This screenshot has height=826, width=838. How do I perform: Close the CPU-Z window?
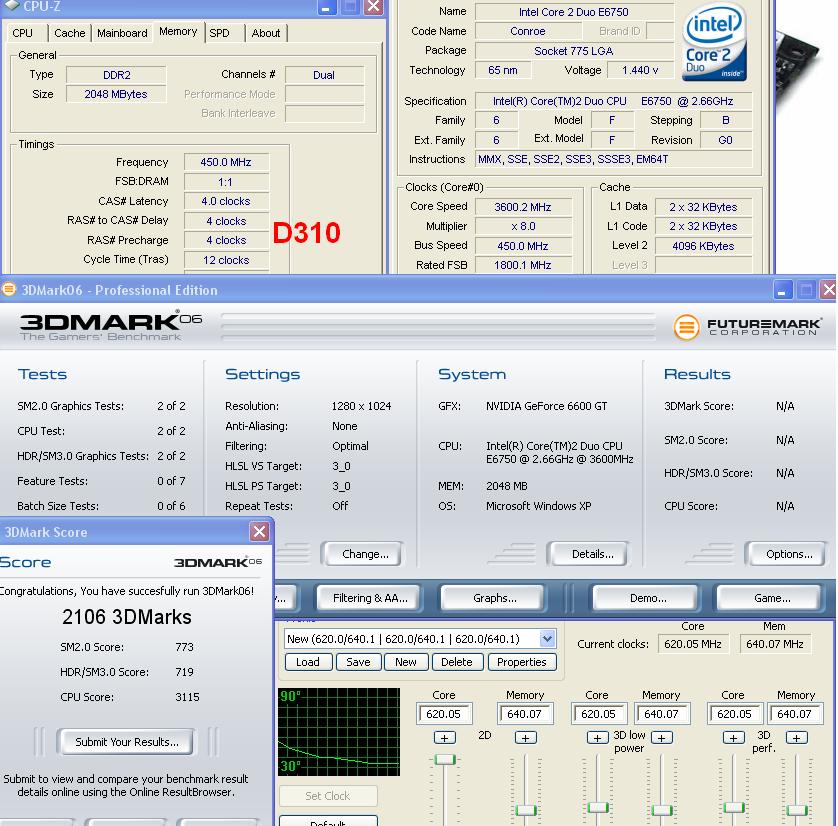click(373, 7)
